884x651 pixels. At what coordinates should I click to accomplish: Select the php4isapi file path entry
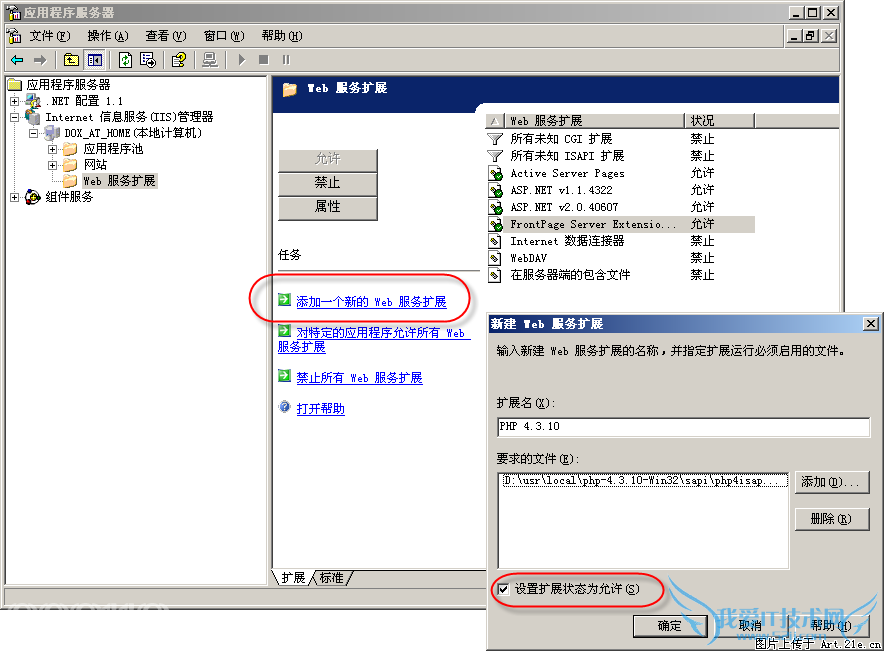(644, 481)
